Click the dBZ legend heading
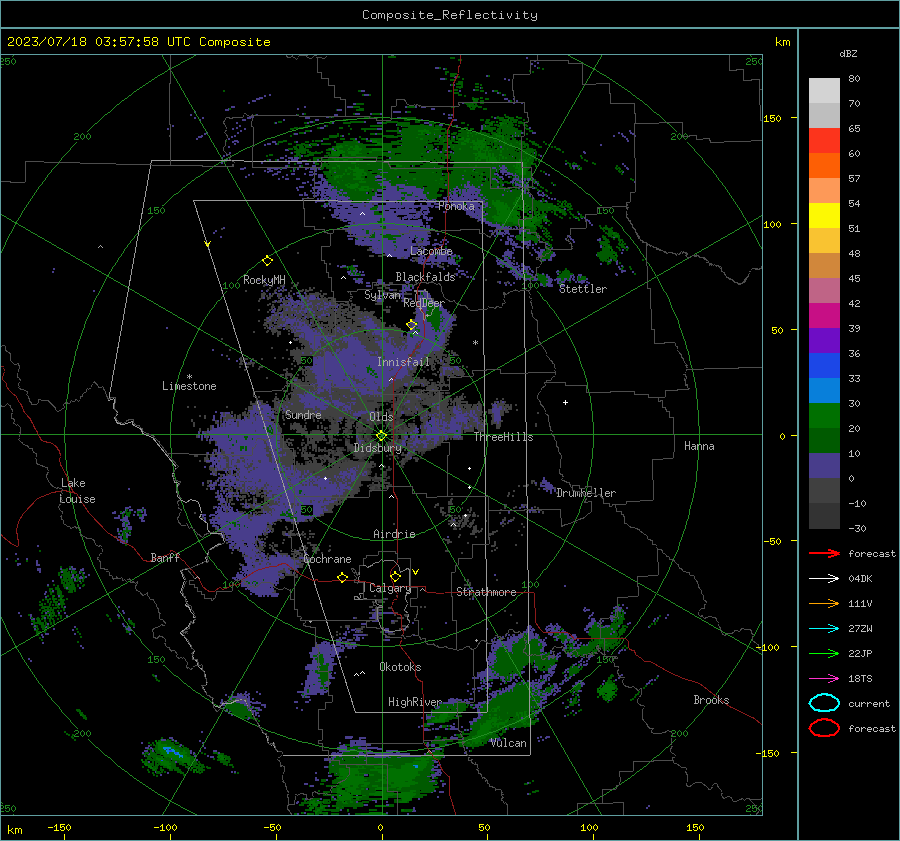Viewport: 900px width, 841px height. click(x=848, y=54)
